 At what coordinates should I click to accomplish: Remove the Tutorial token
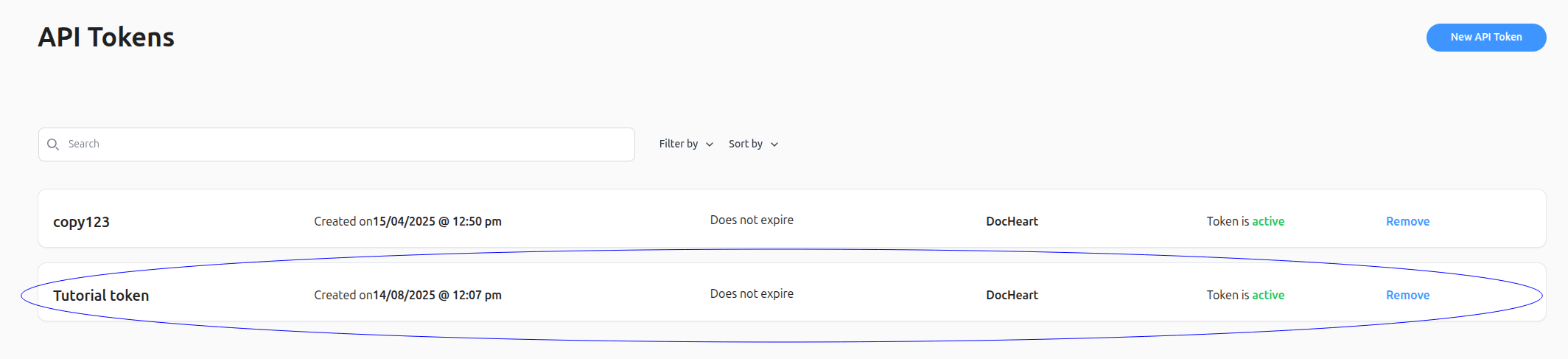click(x=1407, y=296)
